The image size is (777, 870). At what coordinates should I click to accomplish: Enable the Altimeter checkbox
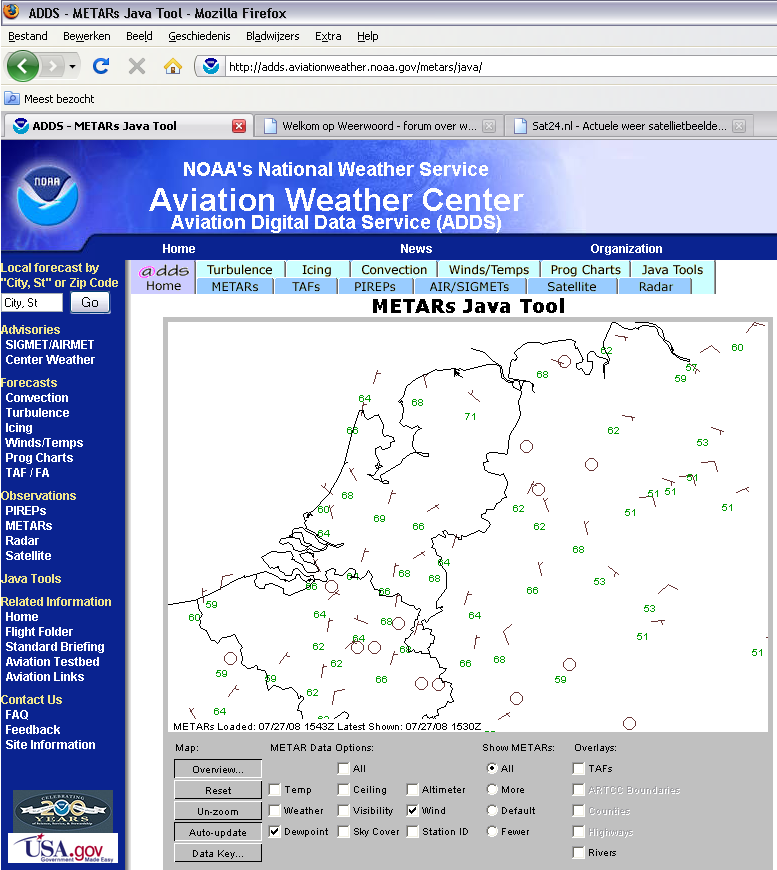(412, 790)
